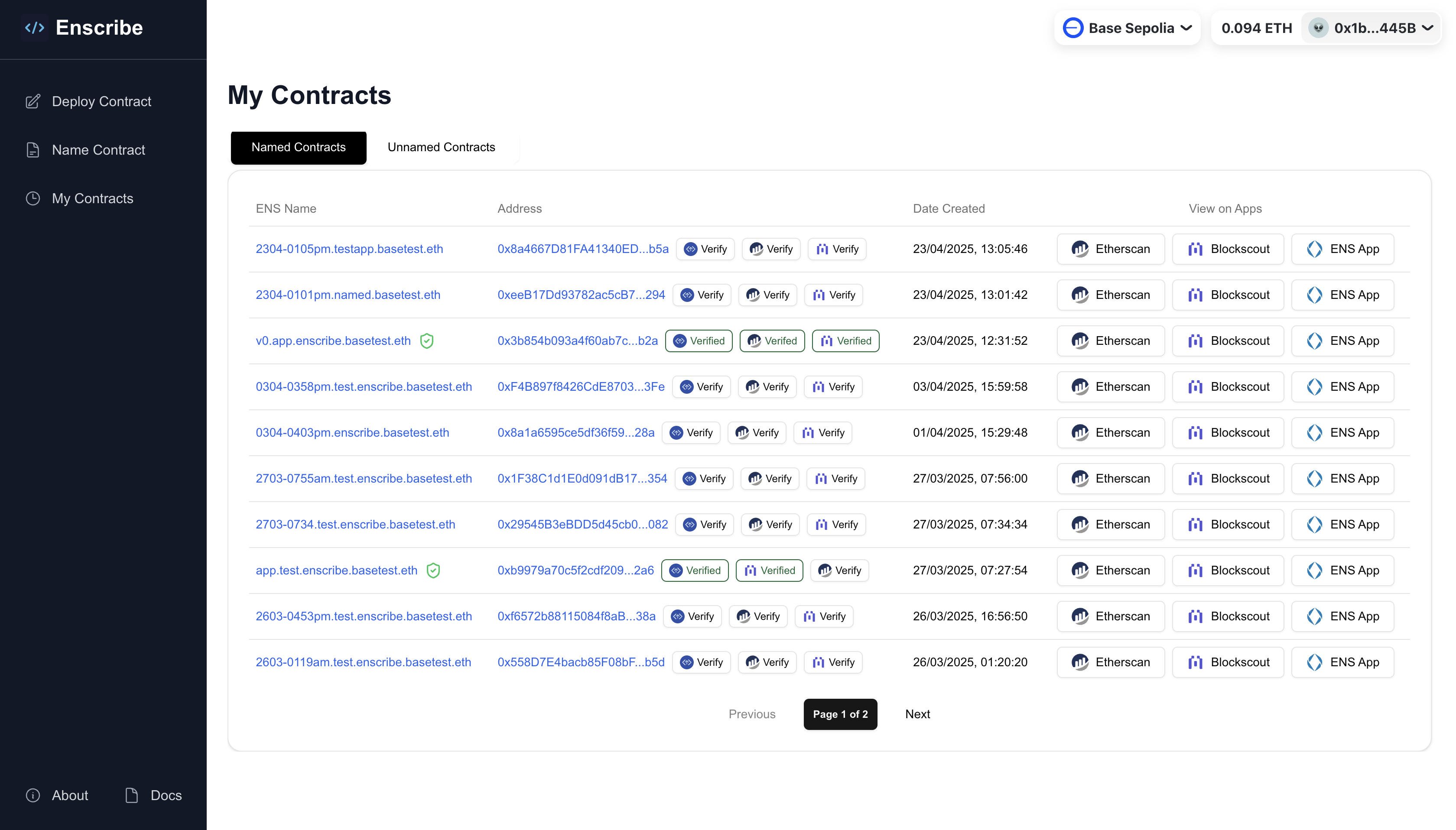Click first Verify for 0xf6572b88115084f8aB...38a
Screen dimensions: 1456x830
click(x=692, y=616)
